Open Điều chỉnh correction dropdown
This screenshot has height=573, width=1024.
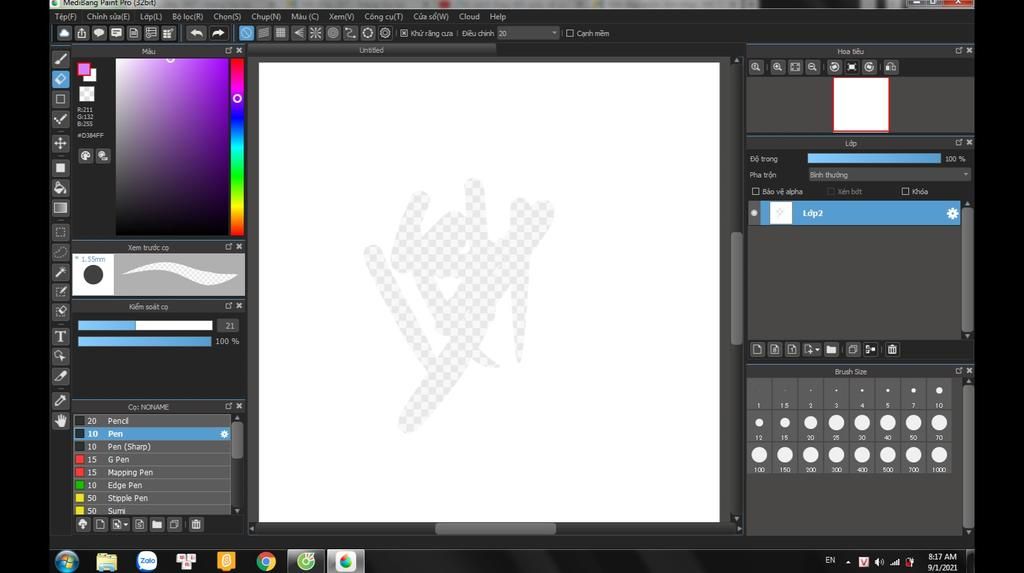coord(528,33)
